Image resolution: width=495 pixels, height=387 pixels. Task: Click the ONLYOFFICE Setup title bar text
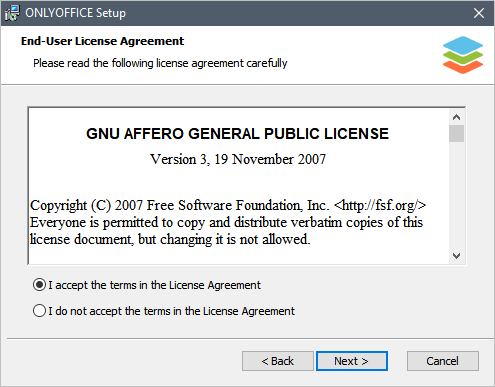tap(75, 13)
